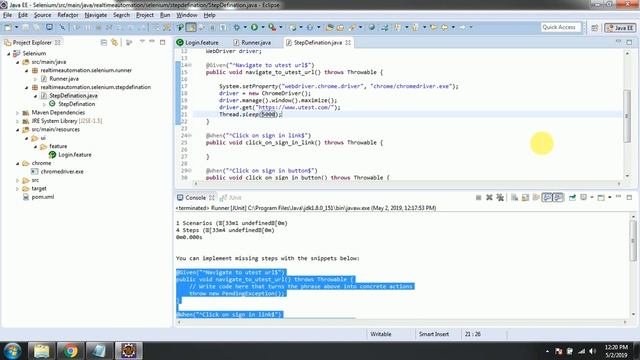Collapse the Selenium project tree node
Screen dimensions: 640x360
coord(9,53)
